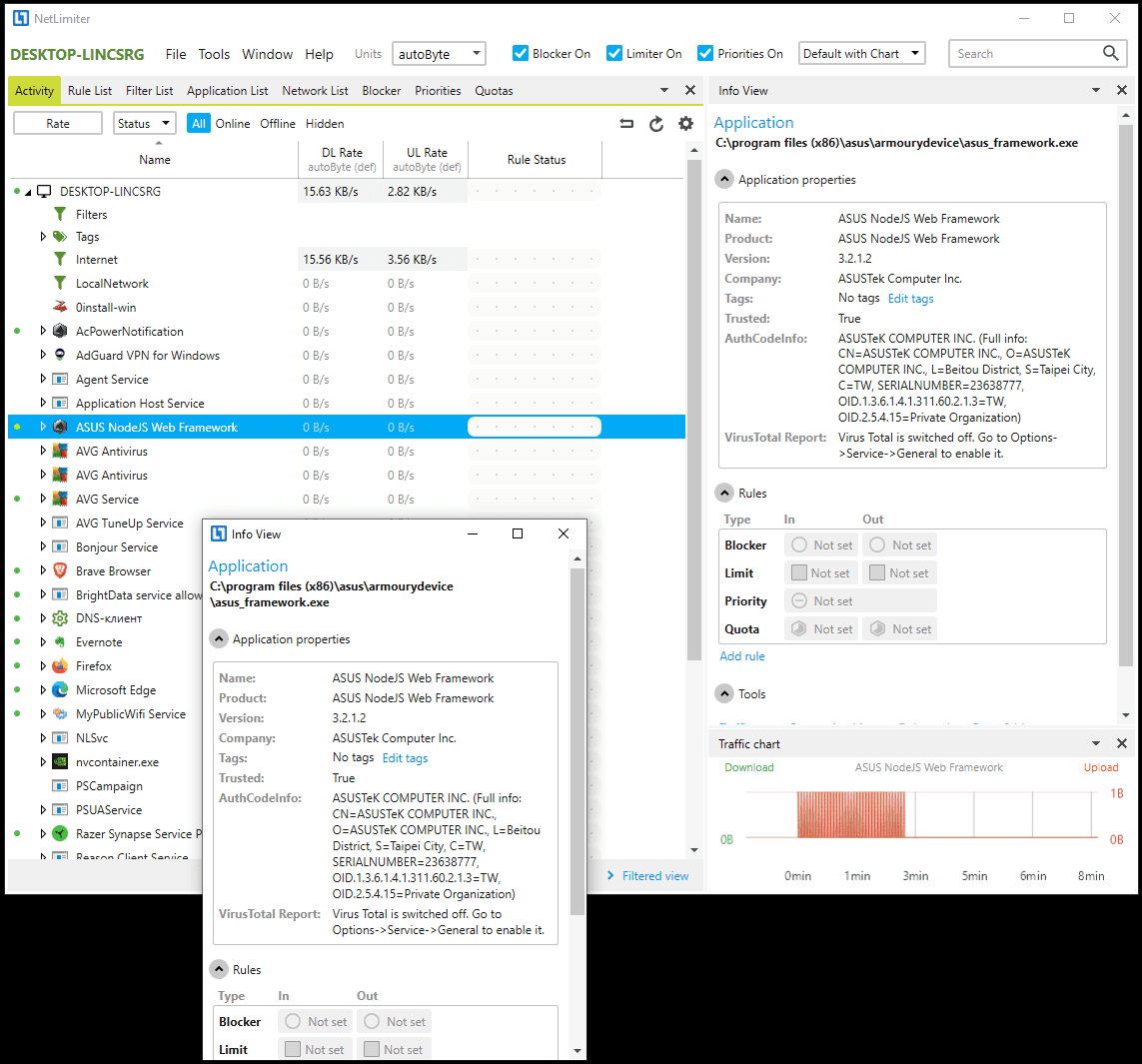The width and height of the screenshot is (1142, 1064).
Task: Click the Evernote app icon
Action: pos(61,641)
